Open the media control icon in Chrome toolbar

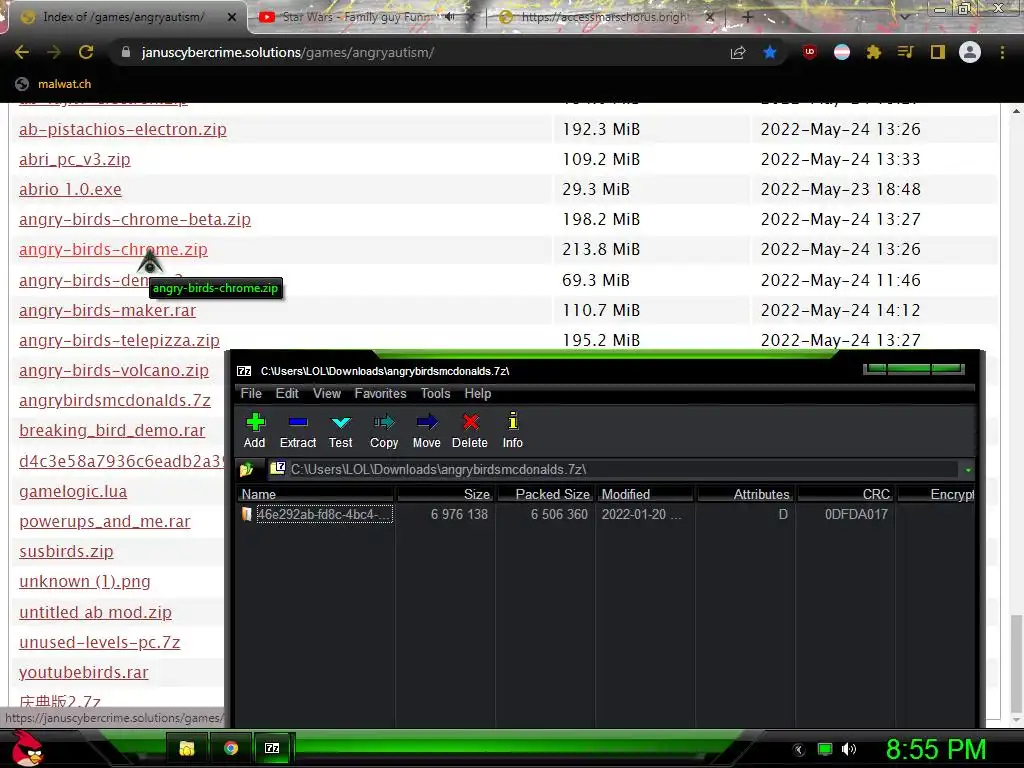point(905,52)
